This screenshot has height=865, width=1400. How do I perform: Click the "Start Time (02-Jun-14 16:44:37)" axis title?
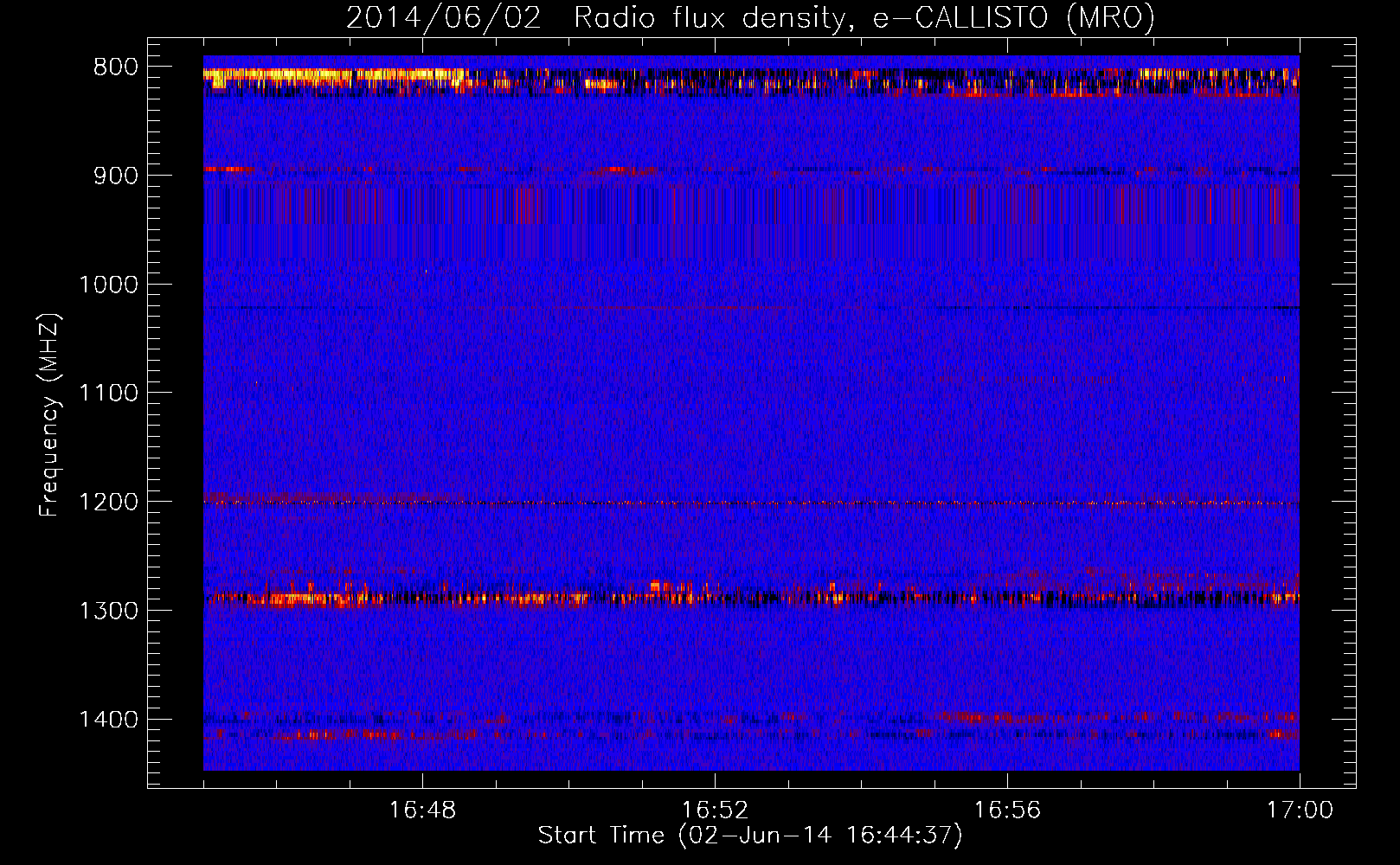tap(750, 836)
